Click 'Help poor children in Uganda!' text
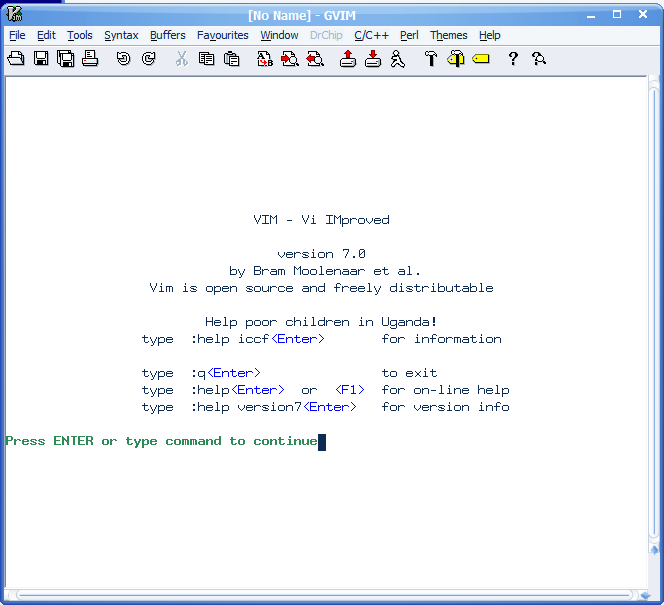Screen dimensions: 664x605 pos(321,322)
